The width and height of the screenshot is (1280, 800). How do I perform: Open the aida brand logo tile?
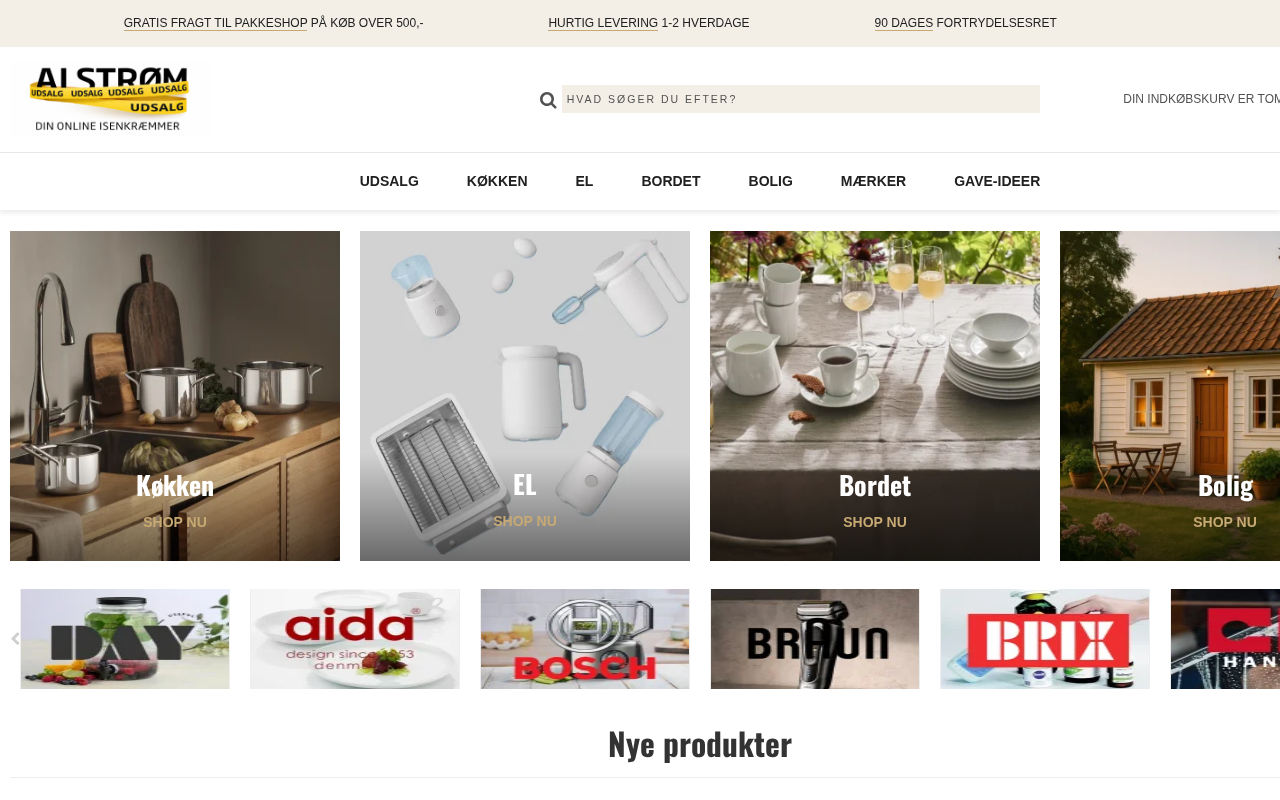point(355,639)
